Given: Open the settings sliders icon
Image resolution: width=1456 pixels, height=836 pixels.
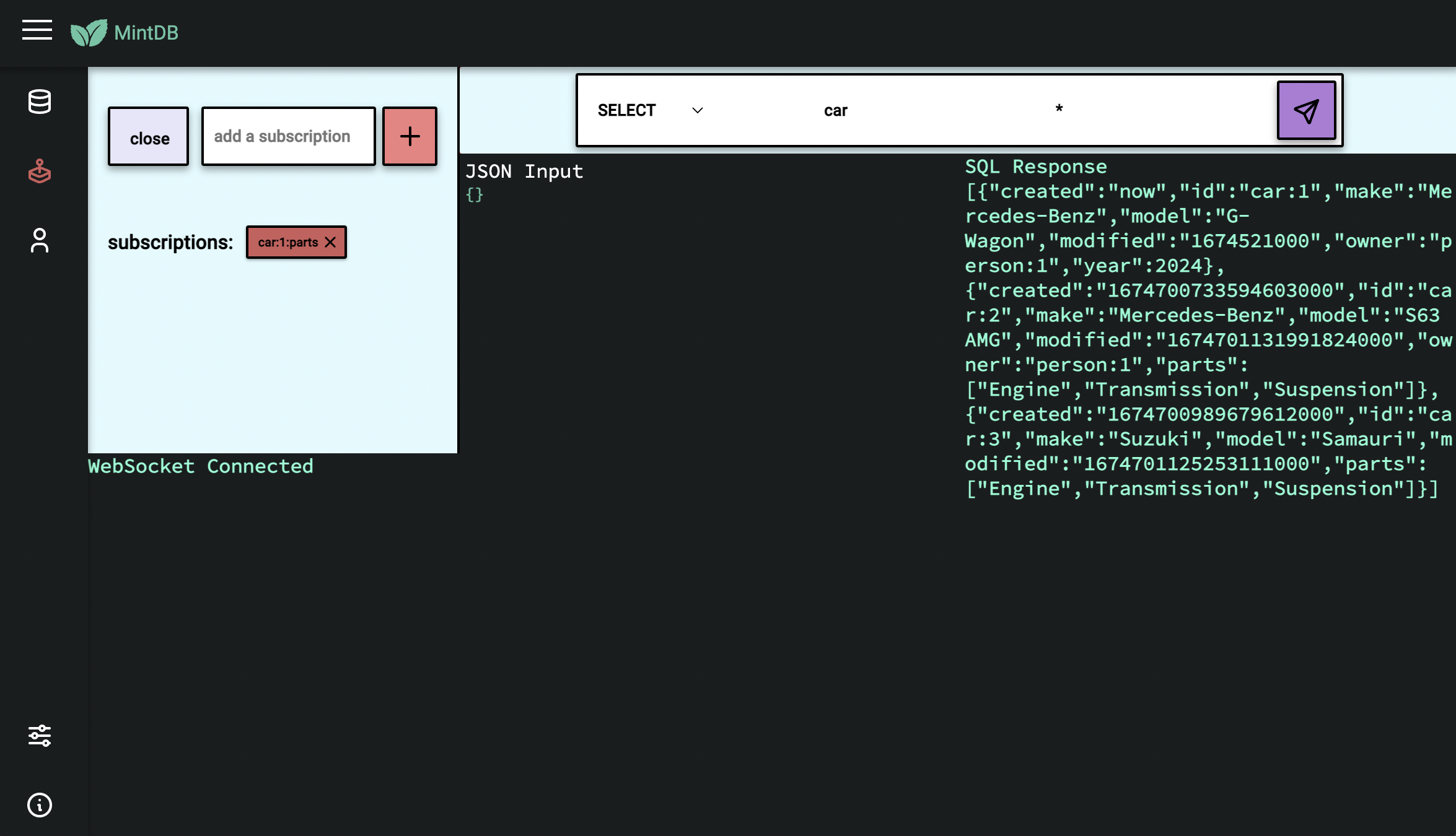Looking at the screenshot, I should pyautogui.click(x=40, y=736).
